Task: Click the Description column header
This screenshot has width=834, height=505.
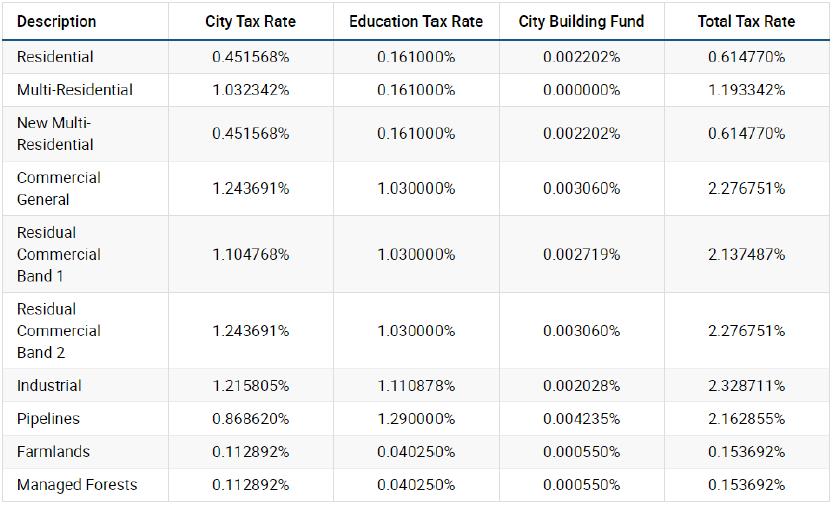Action: point(57,21)
